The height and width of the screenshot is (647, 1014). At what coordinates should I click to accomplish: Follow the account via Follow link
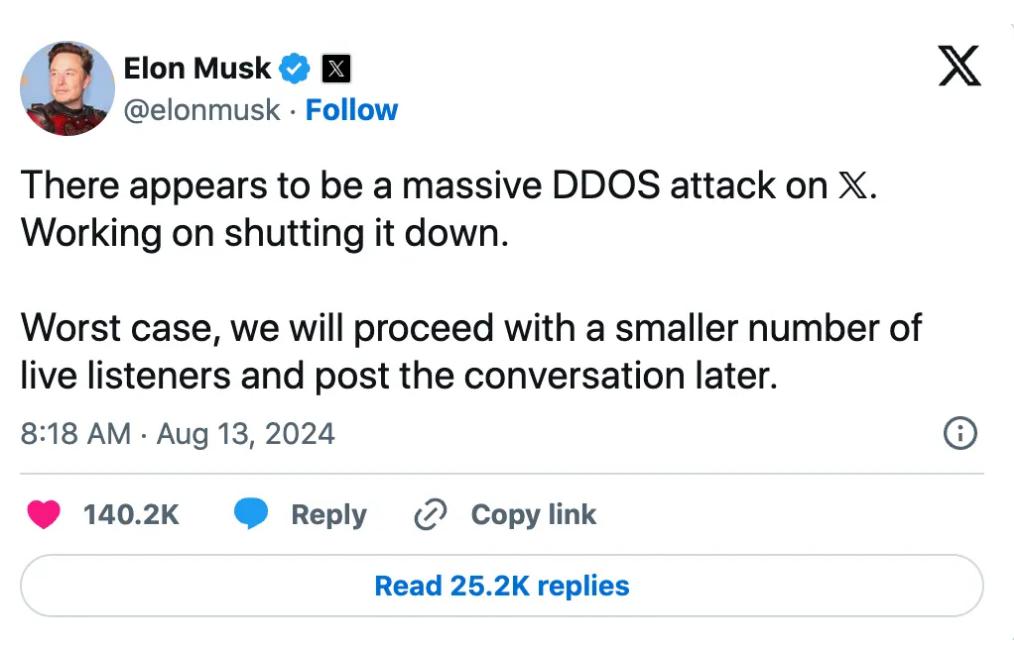[x=352, y=110]
